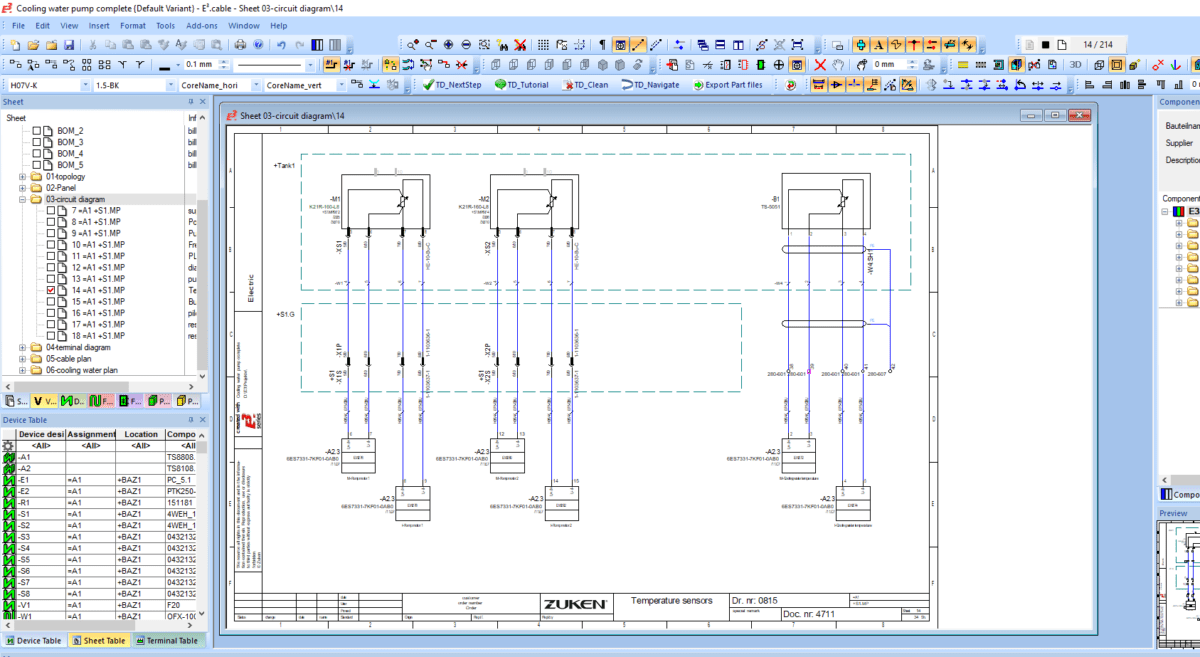1200x657 pixels.
Task: Click the 3D view icon
Action: (1076, 64)
